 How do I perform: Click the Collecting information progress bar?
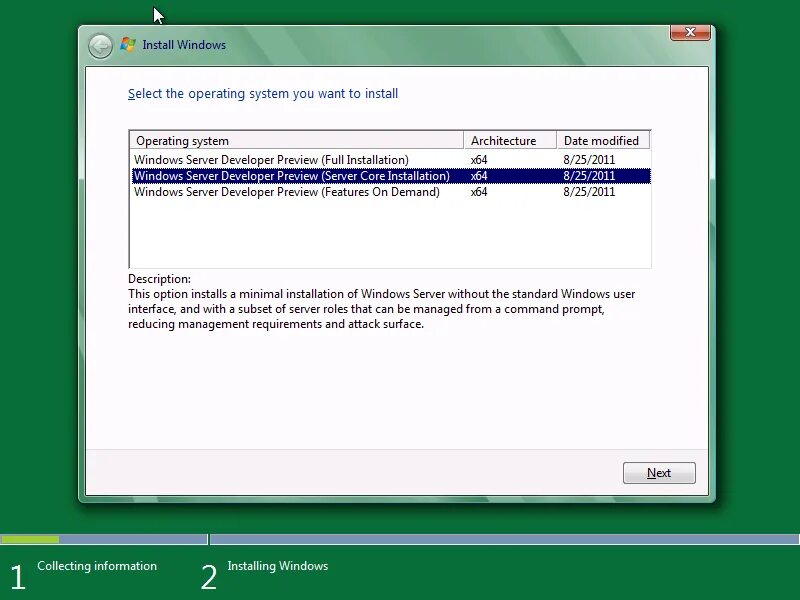[x=104, y=539]
